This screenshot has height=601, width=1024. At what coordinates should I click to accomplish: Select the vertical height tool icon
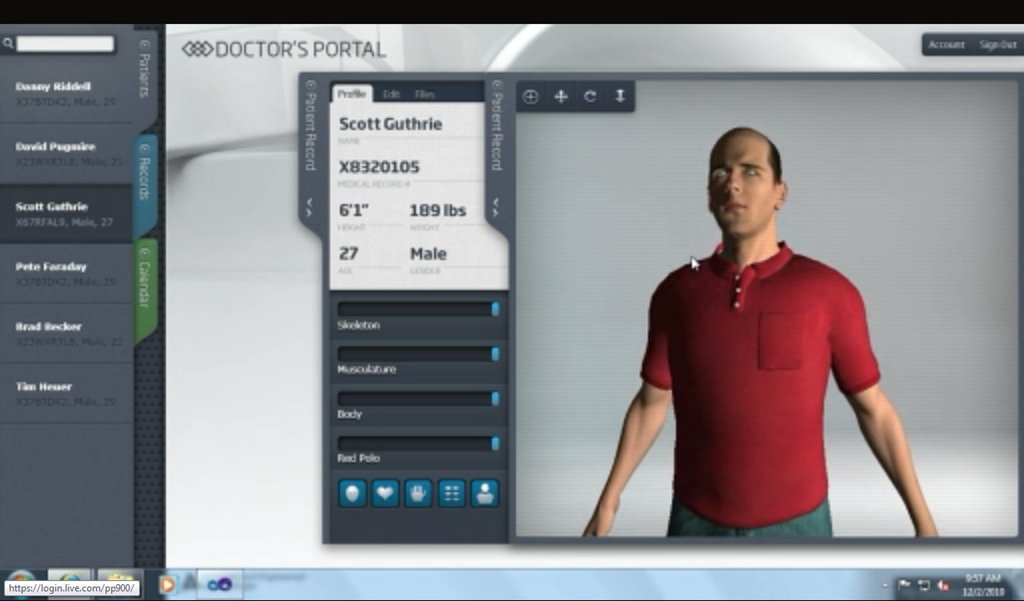620,97
